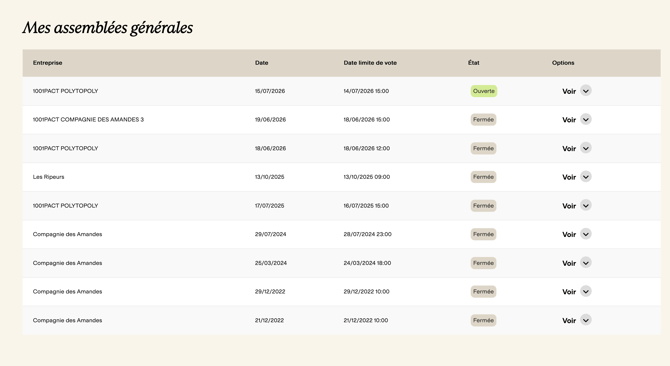Screen dimensions: 670x366
Task: Click Voir for the 18/06/2026 POLYTOPOLY assembly
Action: click(569, 149)
